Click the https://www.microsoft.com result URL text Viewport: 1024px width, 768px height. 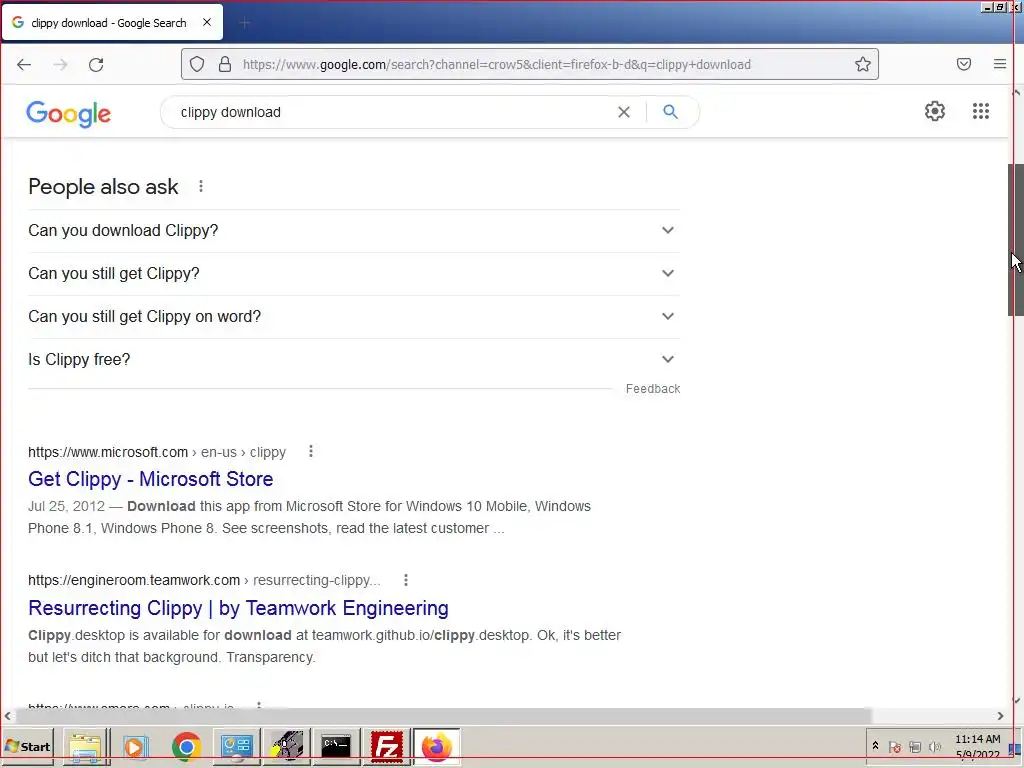pos(108,452)
